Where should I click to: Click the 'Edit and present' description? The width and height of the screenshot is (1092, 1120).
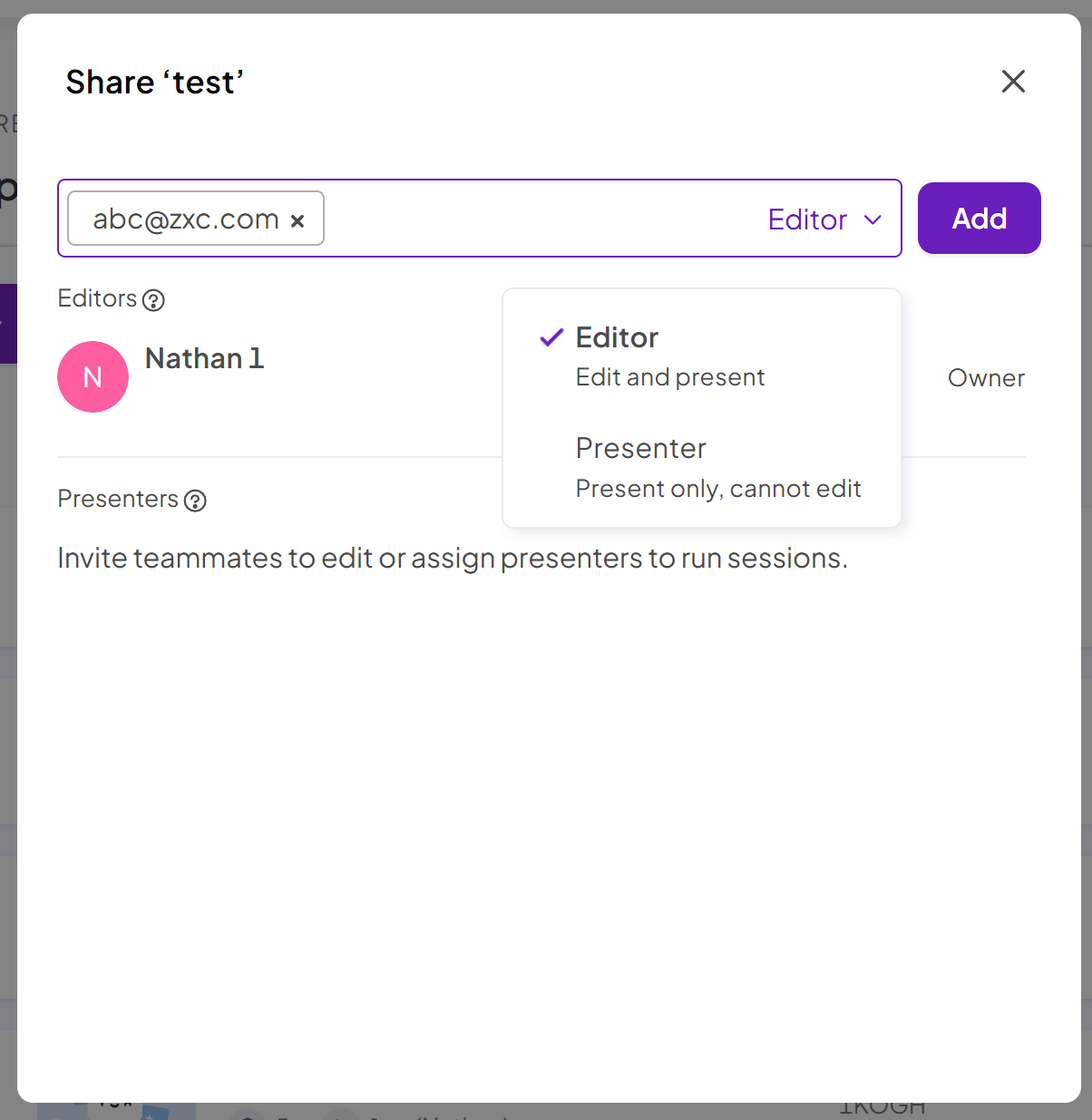[x=670, y=377]
